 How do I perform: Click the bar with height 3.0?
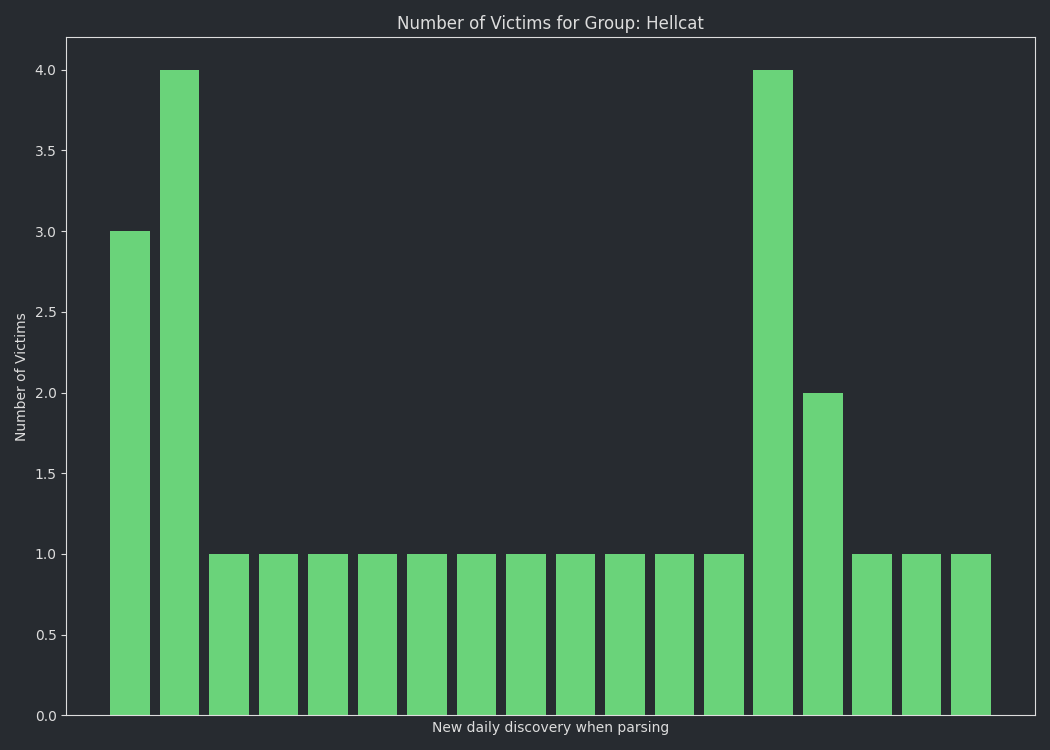click(x=130, y=473)
